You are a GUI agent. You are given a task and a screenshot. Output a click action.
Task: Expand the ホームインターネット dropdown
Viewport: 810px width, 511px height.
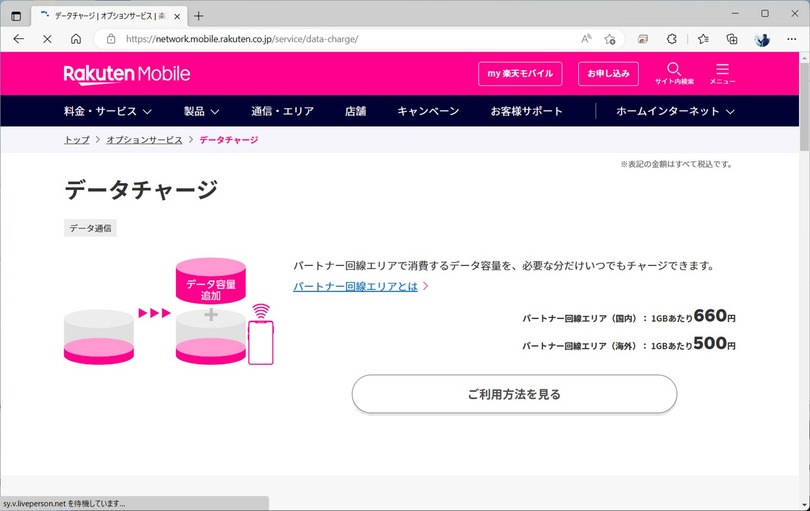(675, 111)
